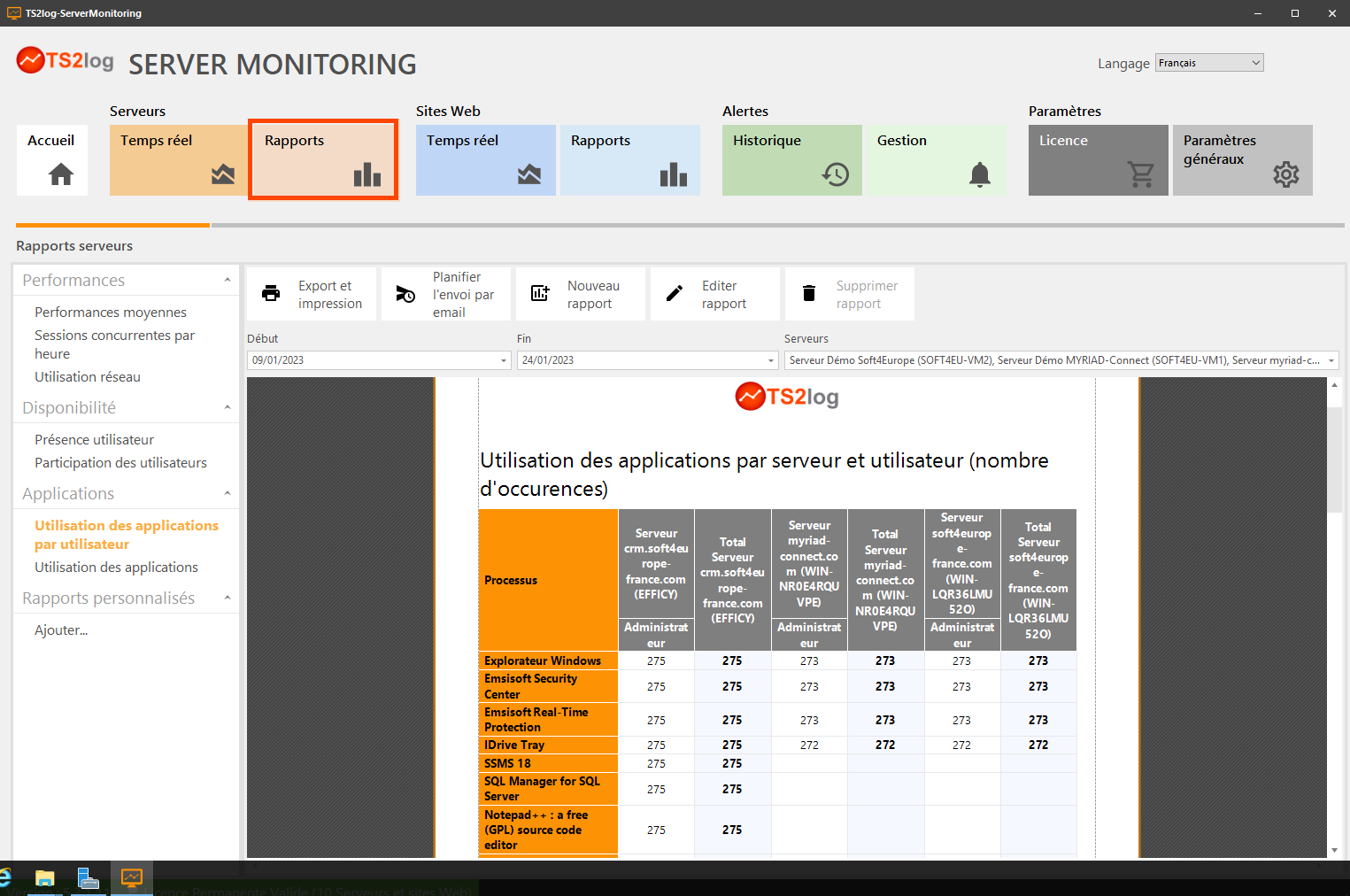The image size is (1350, 896).
Task: Click the Nouveau rapport add-chart icon
Action: [540, 294]
